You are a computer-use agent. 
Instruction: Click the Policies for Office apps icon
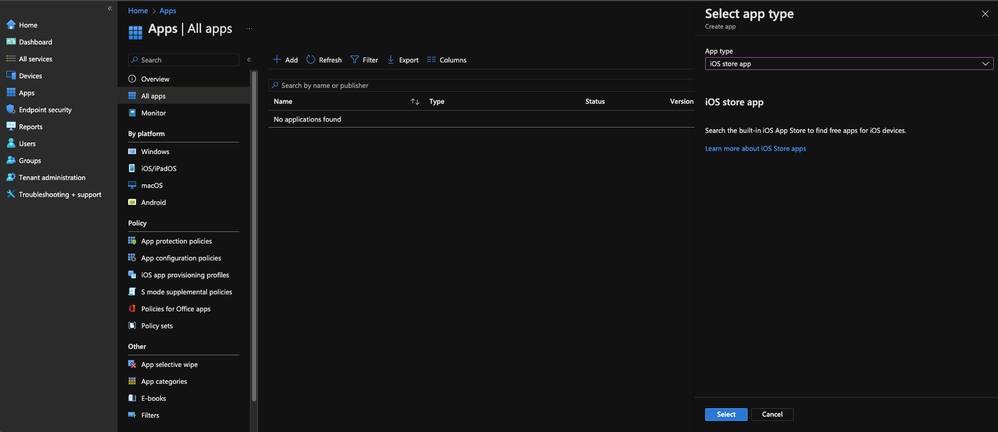pos(132,309)
